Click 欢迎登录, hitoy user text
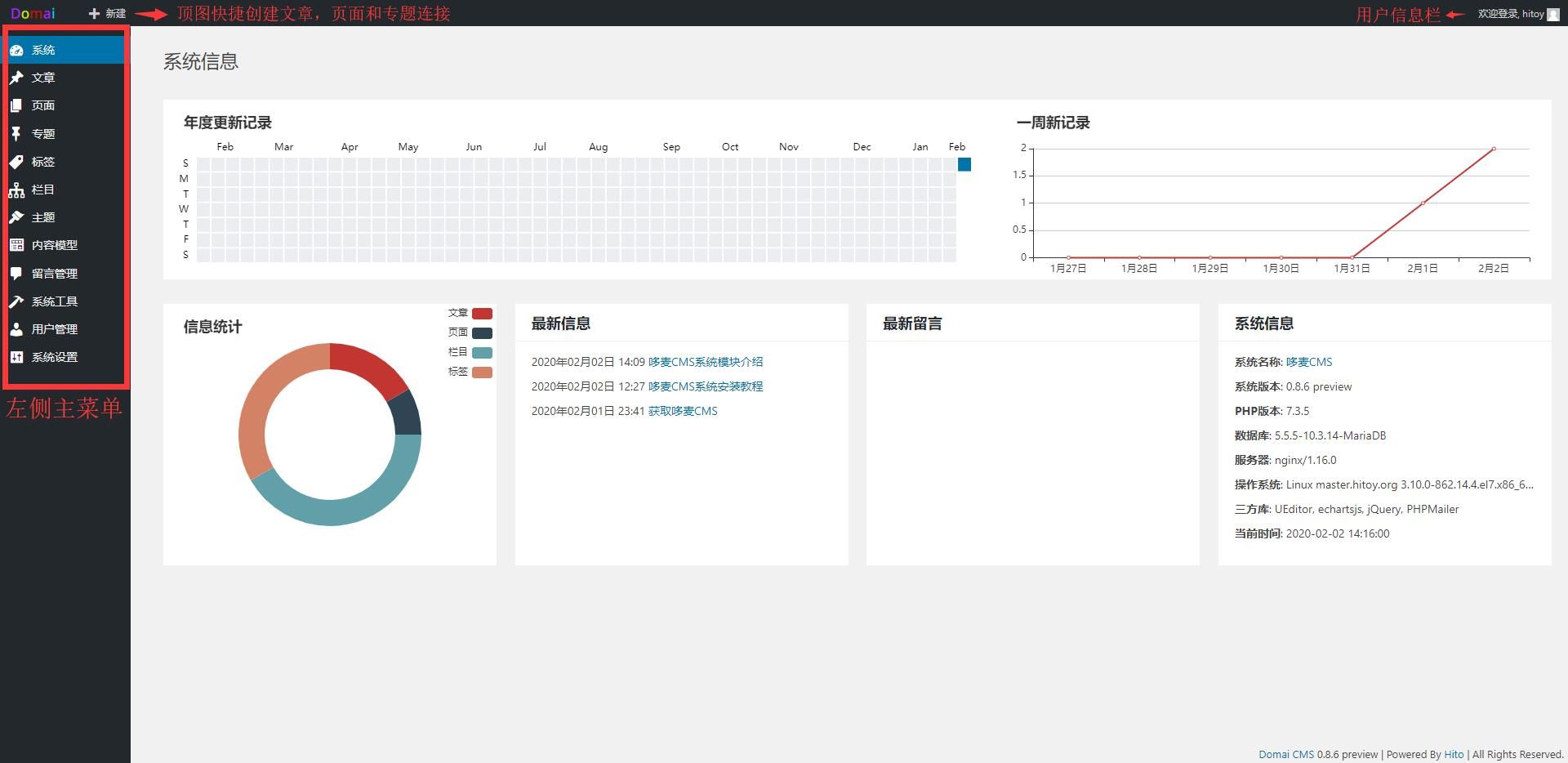1568x763 pixels. tap(1511, 14)
